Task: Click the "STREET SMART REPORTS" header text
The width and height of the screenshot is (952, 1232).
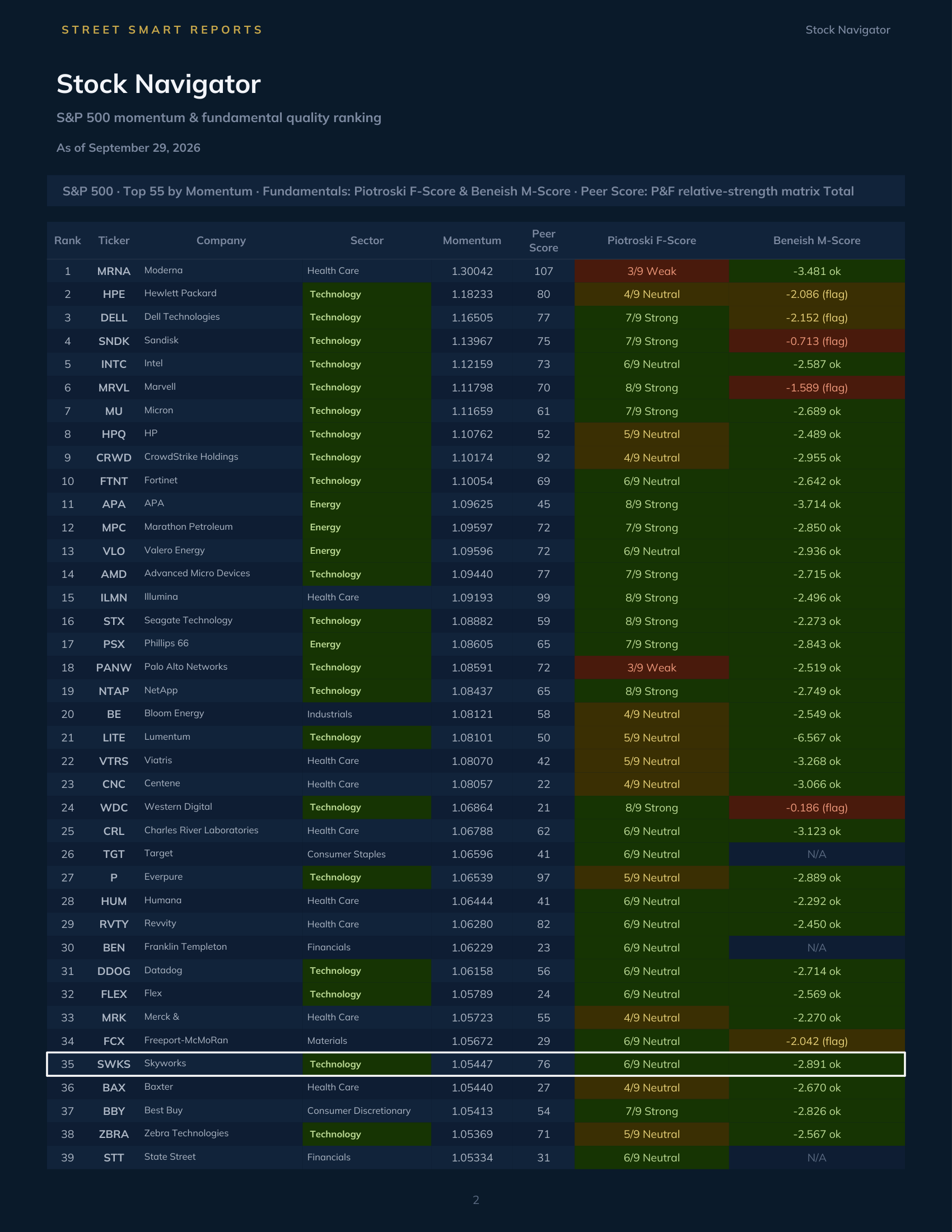Action: point(162,30)
